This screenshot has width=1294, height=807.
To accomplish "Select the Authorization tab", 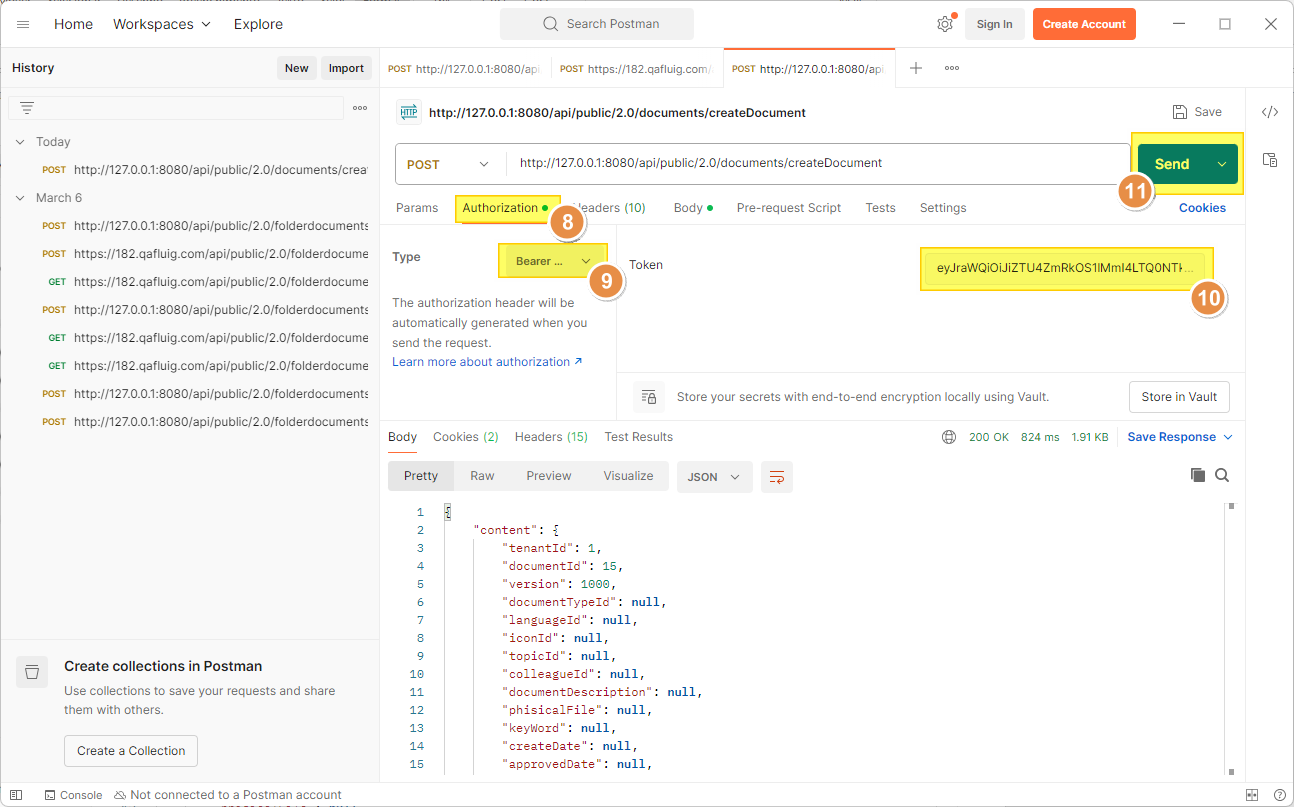I will 505,208.
